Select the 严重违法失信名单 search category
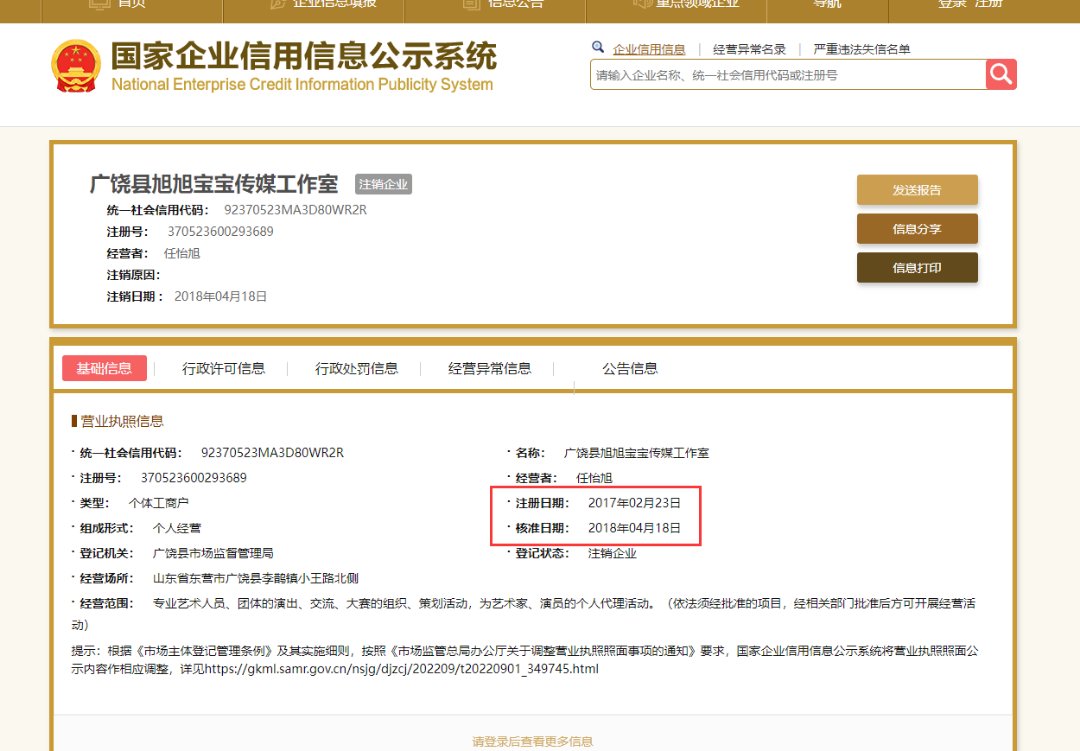The width and height of the screenshot is (1080, 751). [x=861, y=49]
